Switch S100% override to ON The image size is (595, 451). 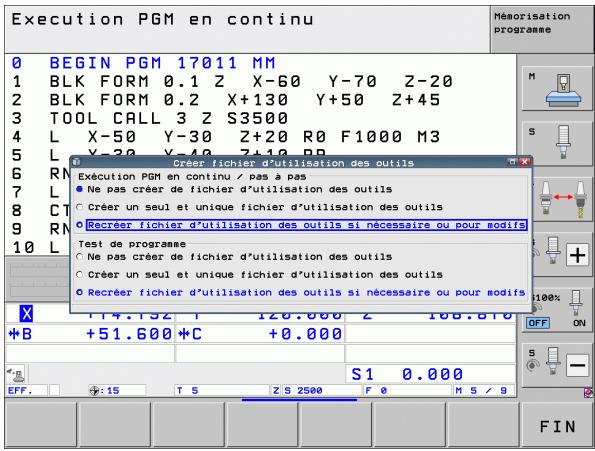(579, 323)
